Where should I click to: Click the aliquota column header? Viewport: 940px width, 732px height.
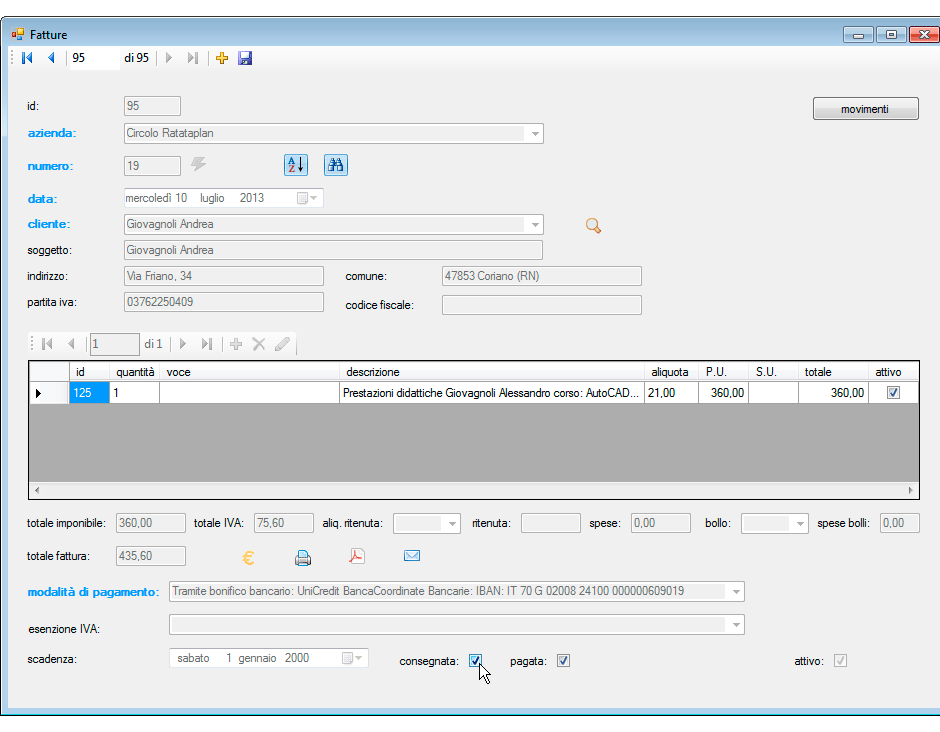671,372
